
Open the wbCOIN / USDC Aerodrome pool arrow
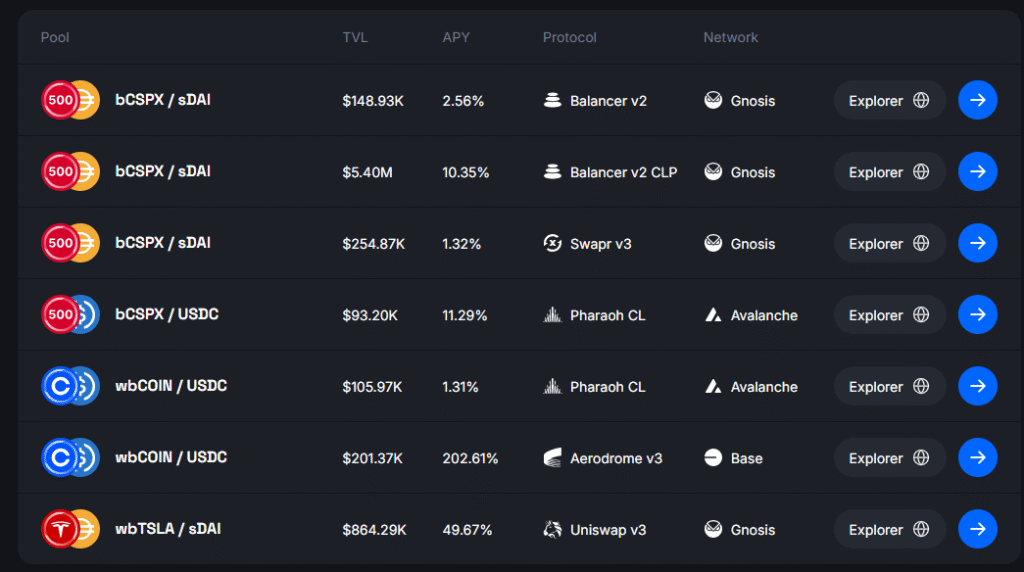point(977,458)
